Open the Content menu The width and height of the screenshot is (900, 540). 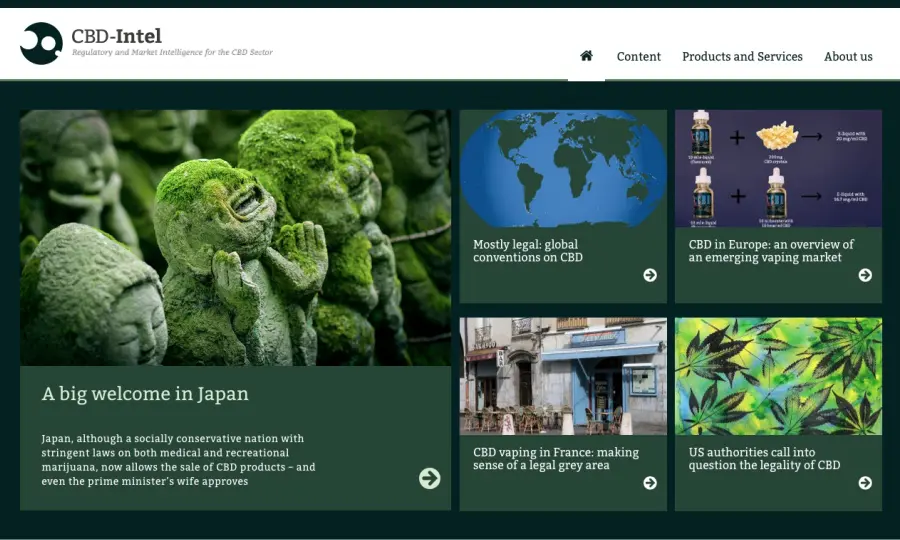tap(639, 56)
